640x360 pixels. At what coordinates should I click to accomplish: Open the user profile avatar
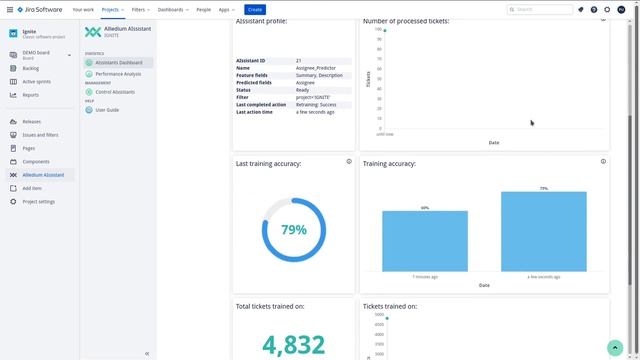click(x=621, y=9)
